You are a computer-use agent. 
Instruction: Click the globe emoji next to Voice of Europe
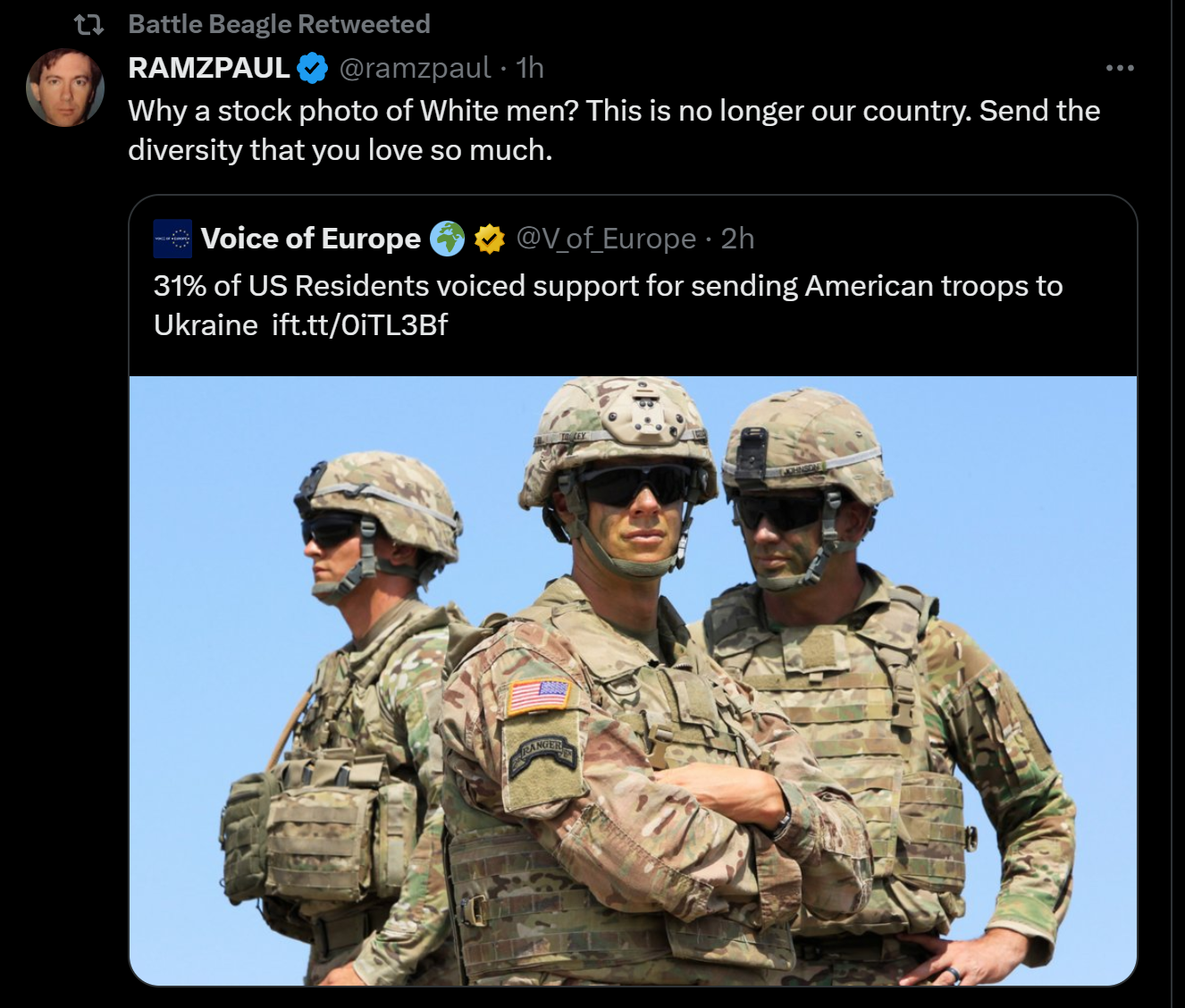coord(448,239)
